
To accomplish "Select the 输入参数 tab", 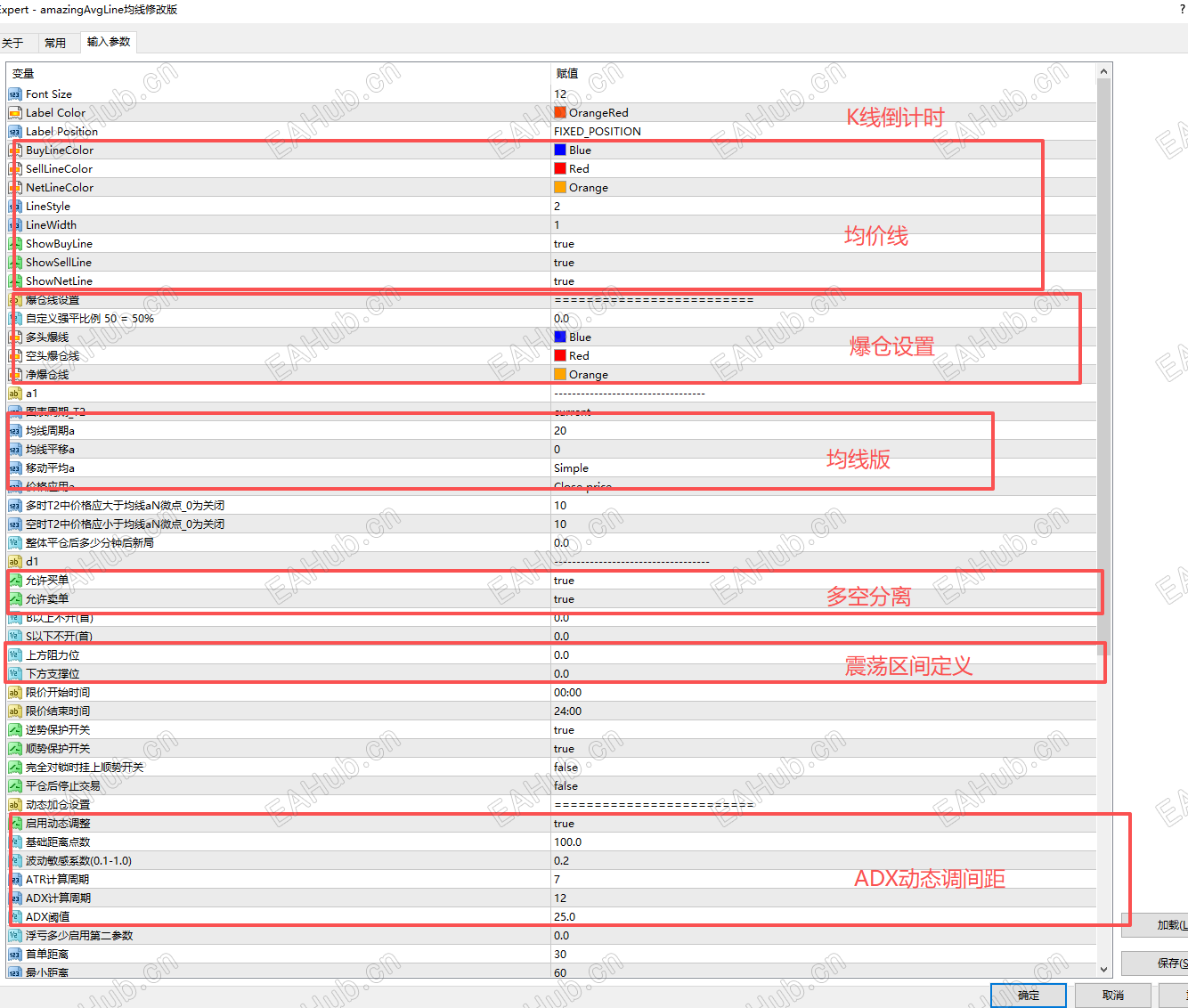I will (x=109, y=42).
